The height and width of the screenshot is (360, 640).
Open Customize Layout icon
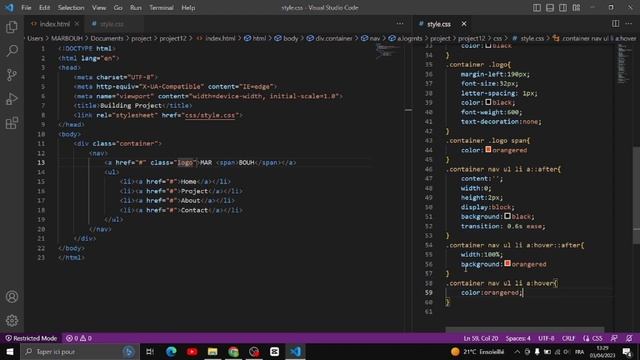576,8
